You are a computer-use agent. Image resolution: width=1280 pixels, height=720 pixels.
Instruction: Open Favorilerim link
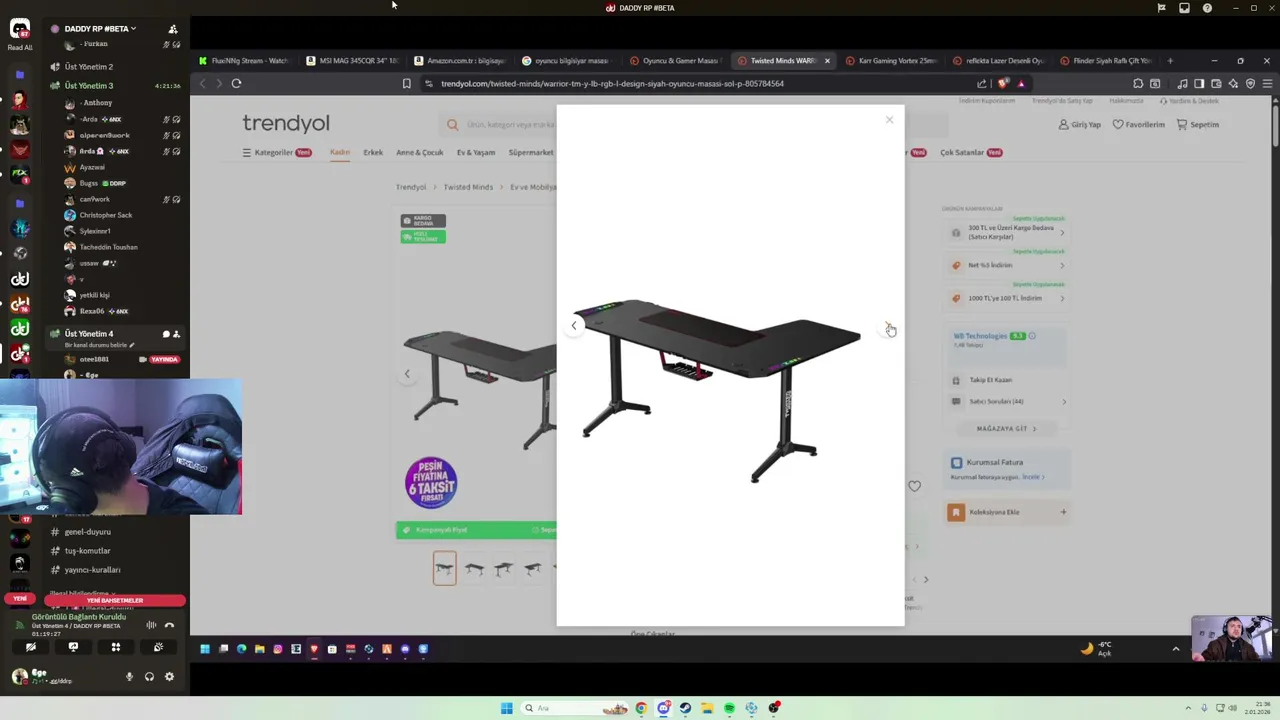[x=1139, y=125]
